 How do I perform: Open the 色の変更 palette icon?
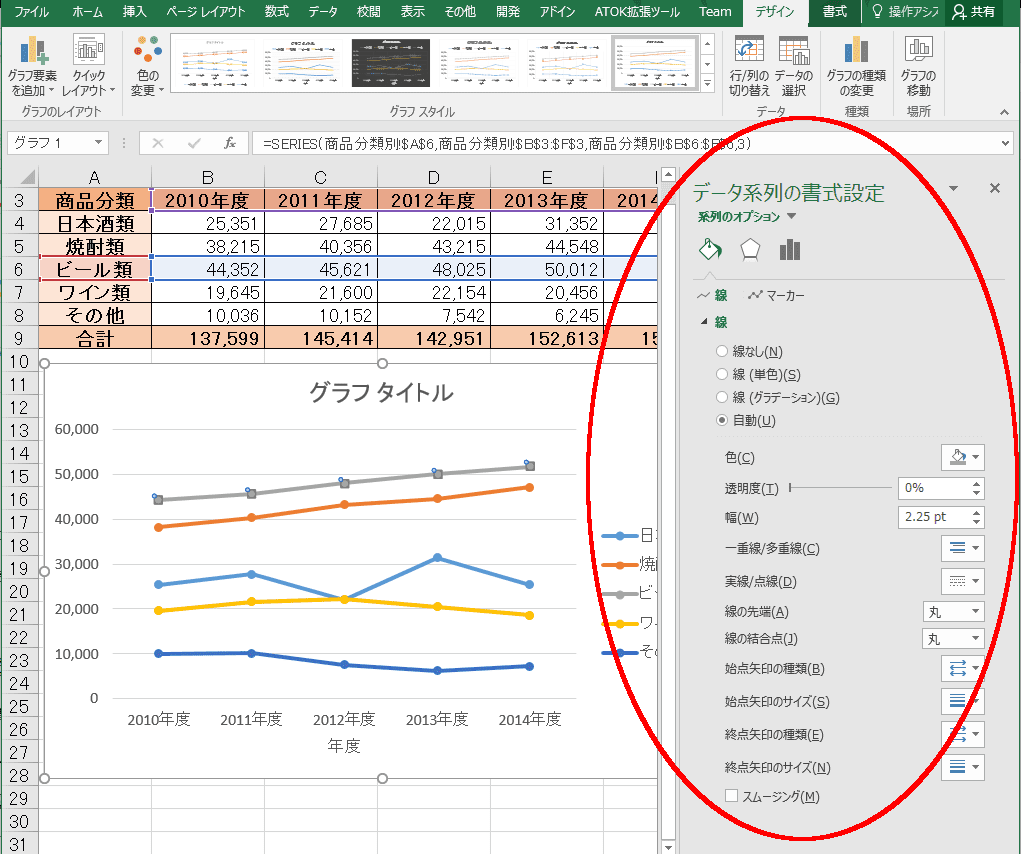point(147,51)
